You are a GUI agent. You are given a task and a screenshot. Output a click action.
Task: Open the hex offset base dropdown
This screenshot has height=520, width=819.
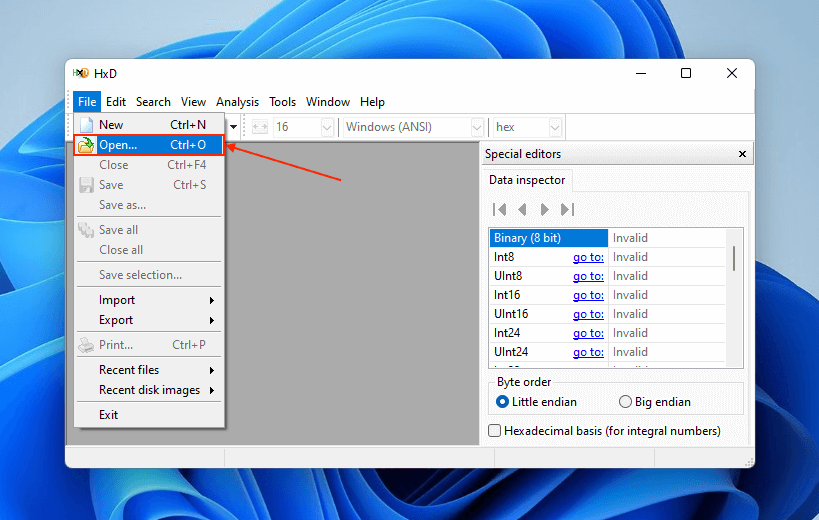pyautogui.click(x=556, y=128)
